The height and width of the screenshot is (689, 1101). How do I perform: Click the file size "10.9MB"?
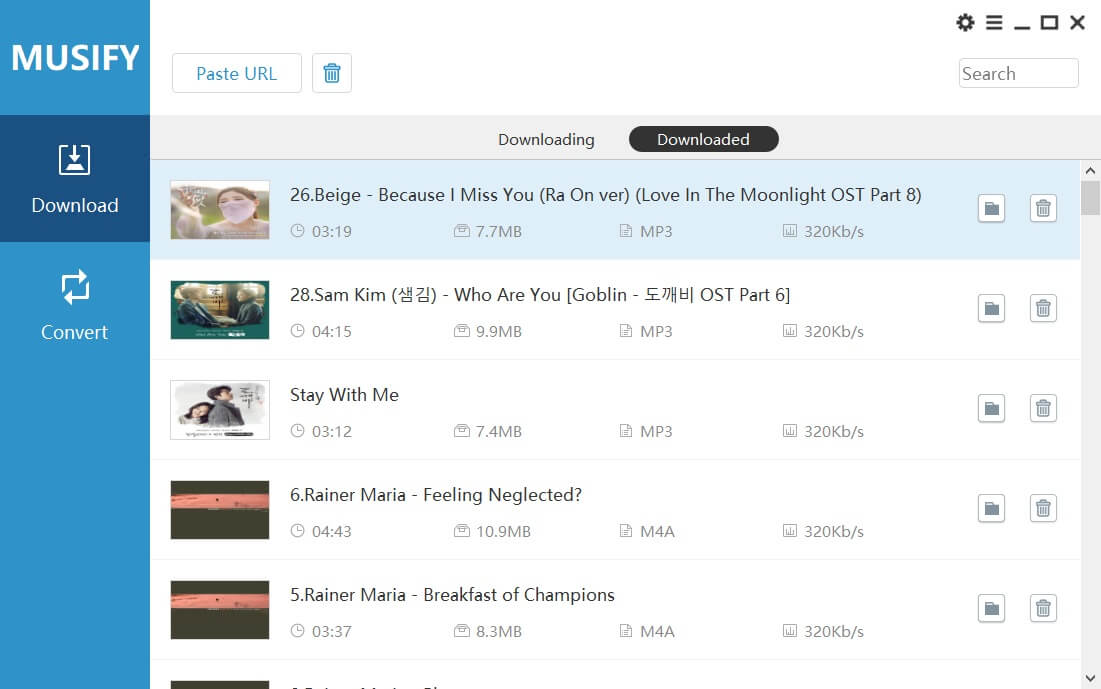click(503, 532)
